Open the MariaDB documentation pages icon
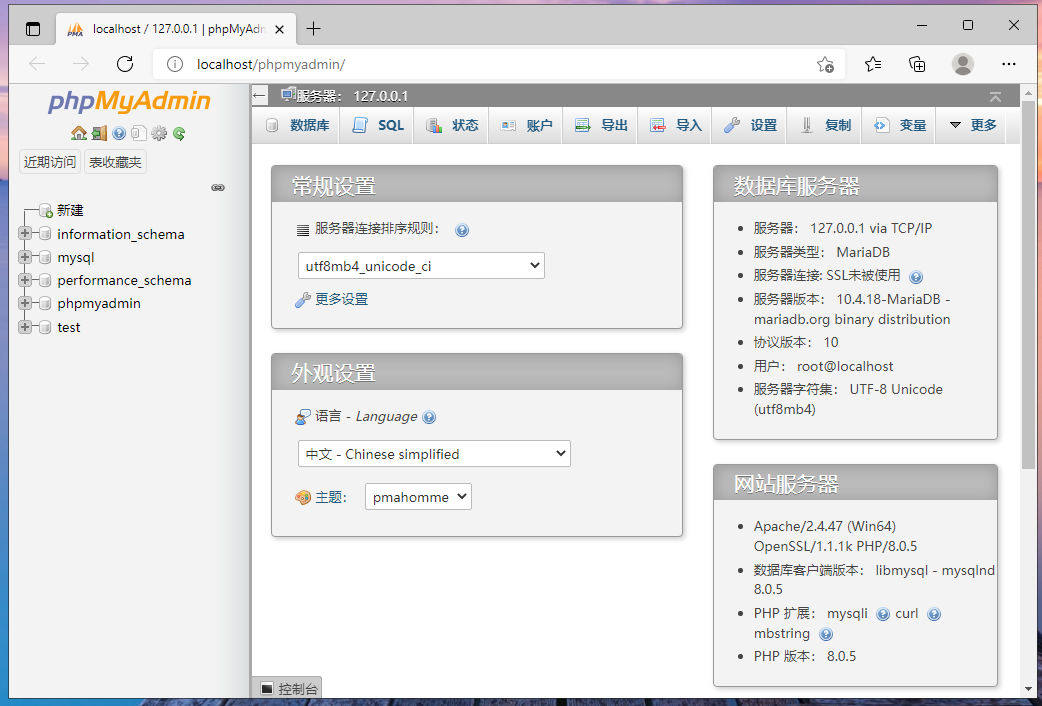 (139, 134)
